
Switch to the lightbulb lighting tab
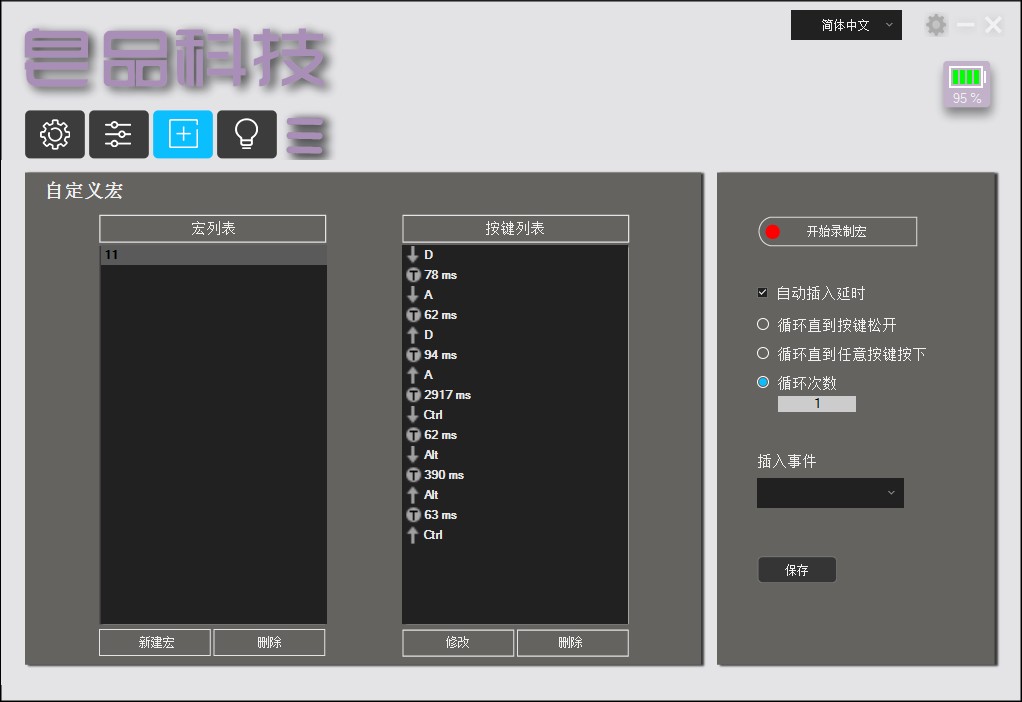click(x=246, y=134)
